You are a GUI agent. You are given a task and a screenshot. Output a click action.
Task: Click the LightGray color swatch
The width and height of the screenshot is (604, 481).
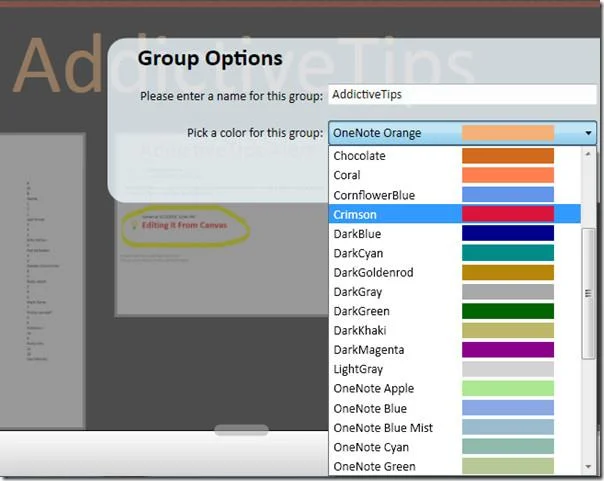(x=508, y=369)
